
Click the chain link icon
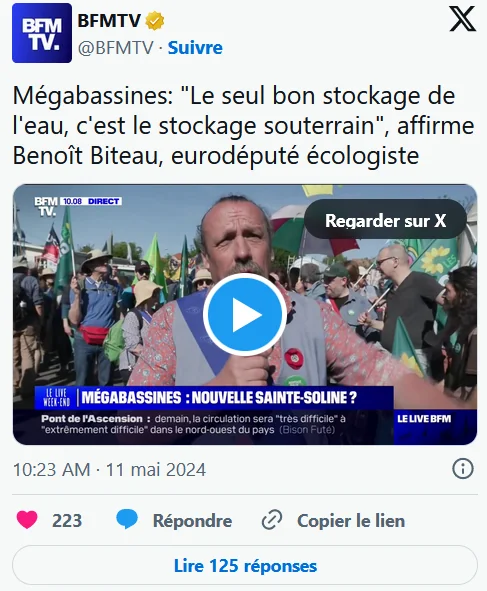tap(272, 520)
